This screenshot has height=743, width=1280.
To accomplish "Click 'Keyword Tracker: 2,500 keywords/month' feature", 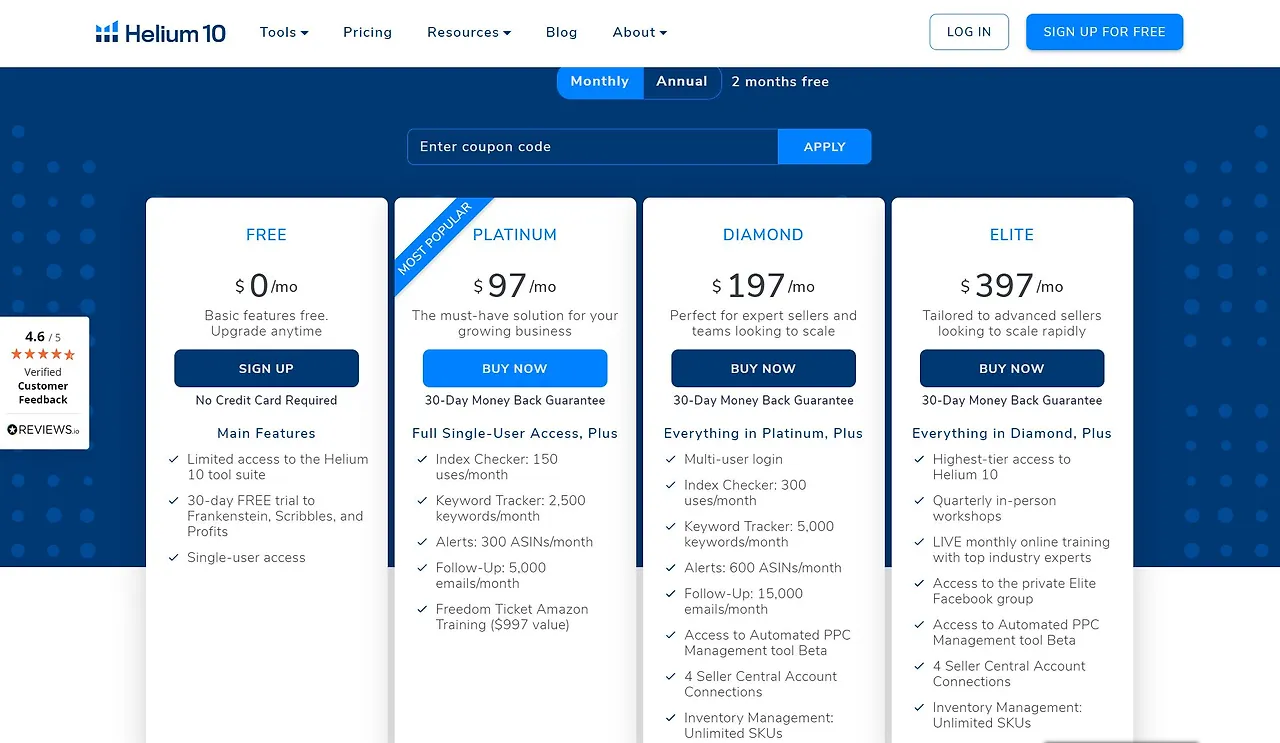I will 511,509.
